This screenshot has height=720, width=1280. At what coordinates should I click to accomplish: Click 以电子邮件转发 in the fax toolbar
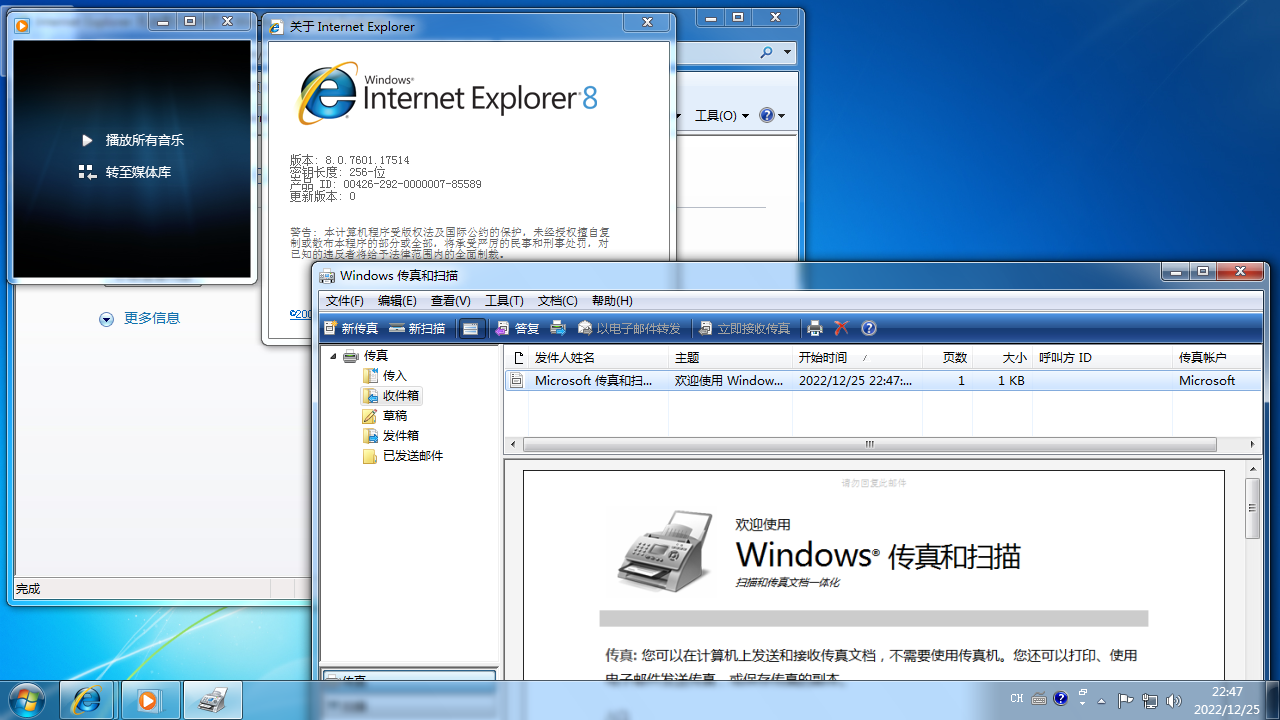(629, 328)
